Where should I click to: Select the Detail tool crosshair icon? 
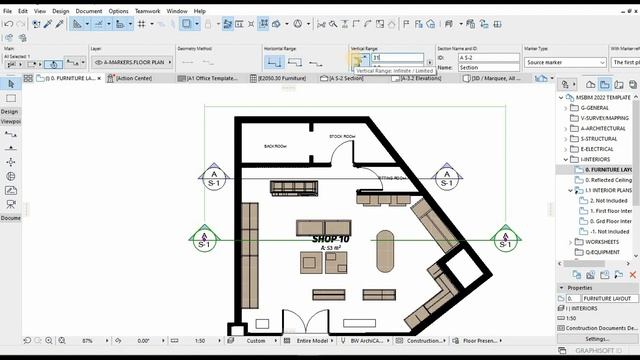coord(11,162)
